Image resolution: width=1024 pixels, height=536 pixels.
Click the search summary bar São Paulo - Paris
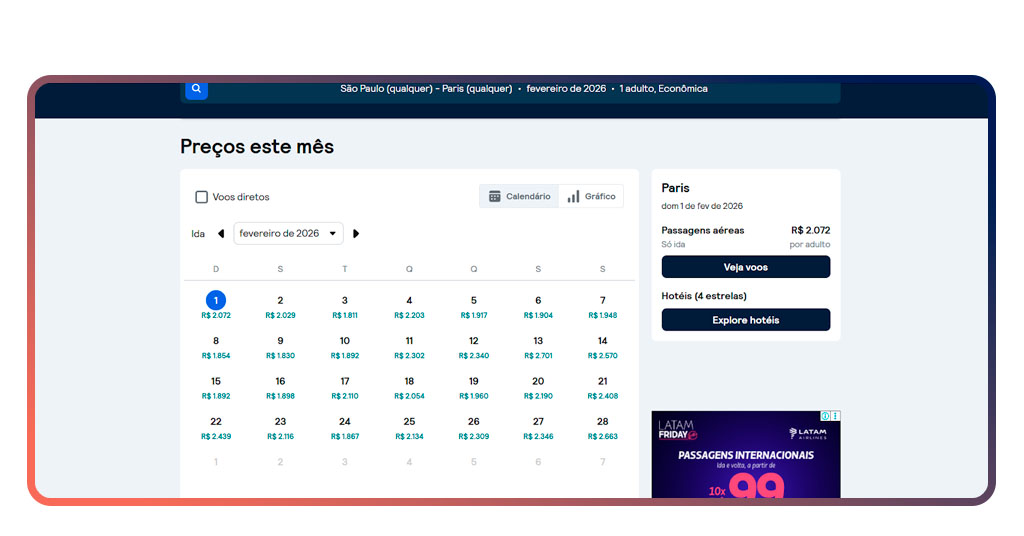click(x=523, y=89)
